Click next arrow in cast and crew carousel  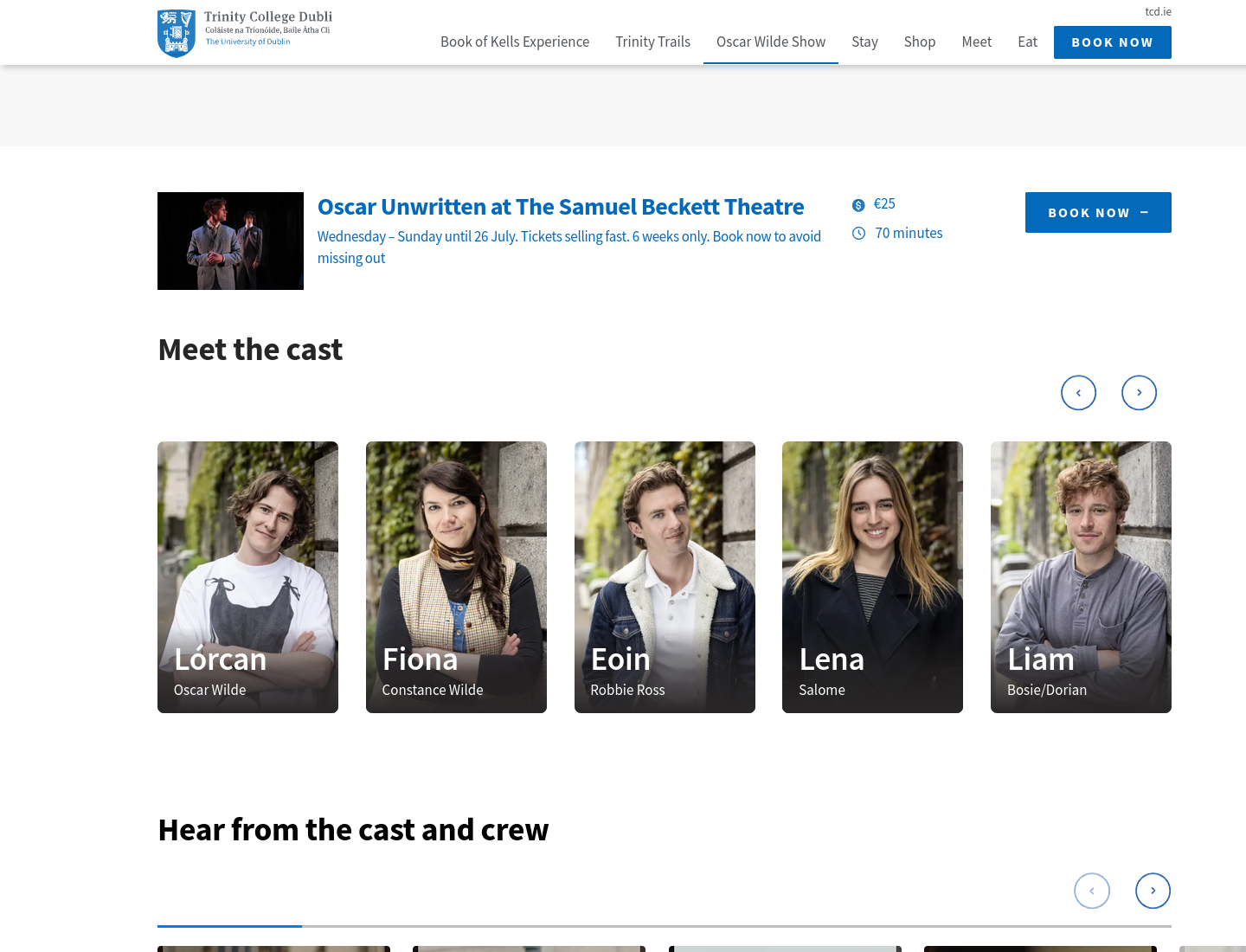pyautogui.click(x=1153, y=891)
